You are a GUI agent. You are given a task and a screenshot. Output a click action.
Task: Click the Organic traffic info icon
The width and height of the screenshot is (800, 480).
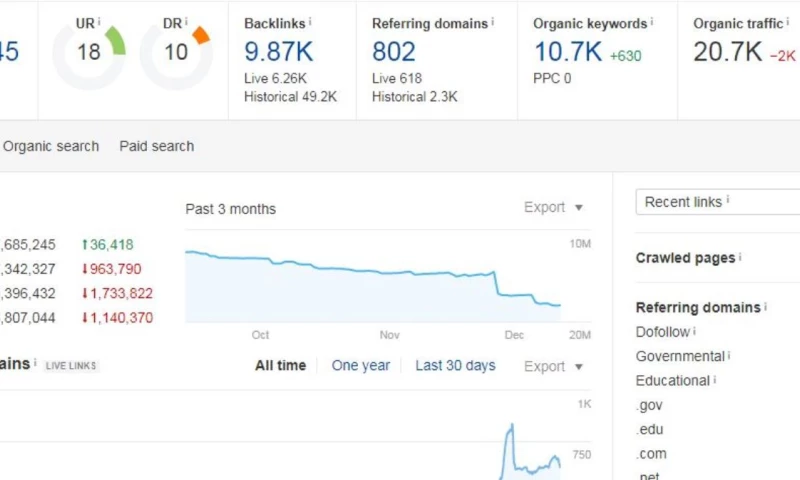tap(787, 22)
